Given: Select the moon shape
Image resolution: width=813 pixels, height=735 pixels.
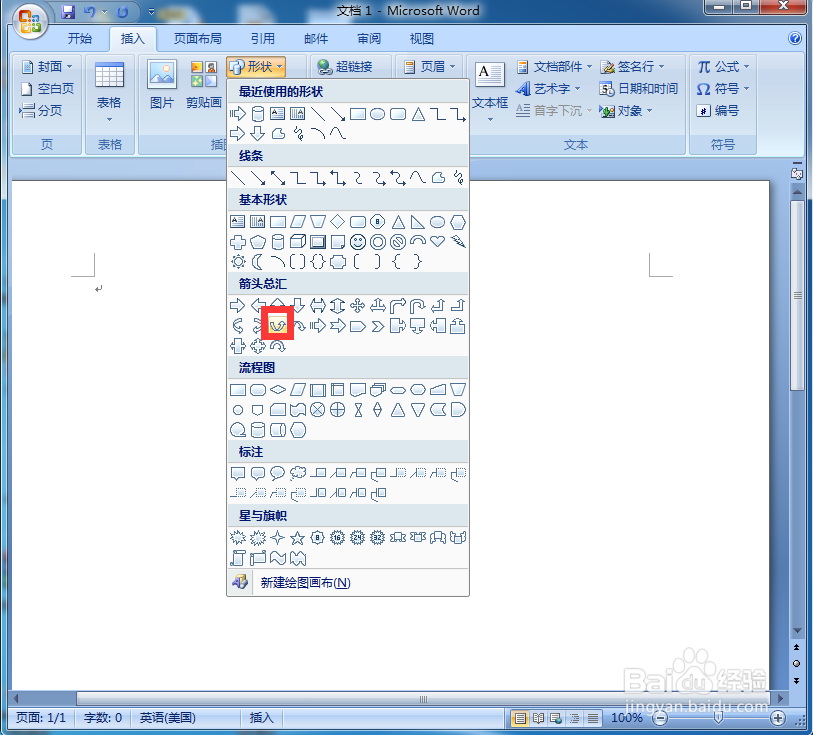Looking at the screenshot, I should click(x=257, y=262).
